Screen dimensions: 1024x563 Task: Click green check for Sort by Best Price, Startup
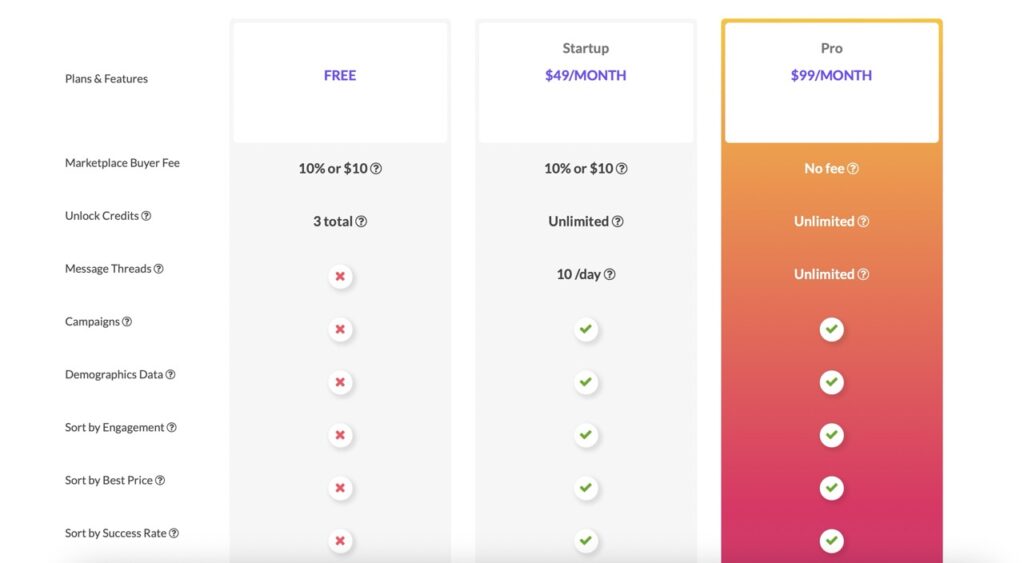coord(586,488)
